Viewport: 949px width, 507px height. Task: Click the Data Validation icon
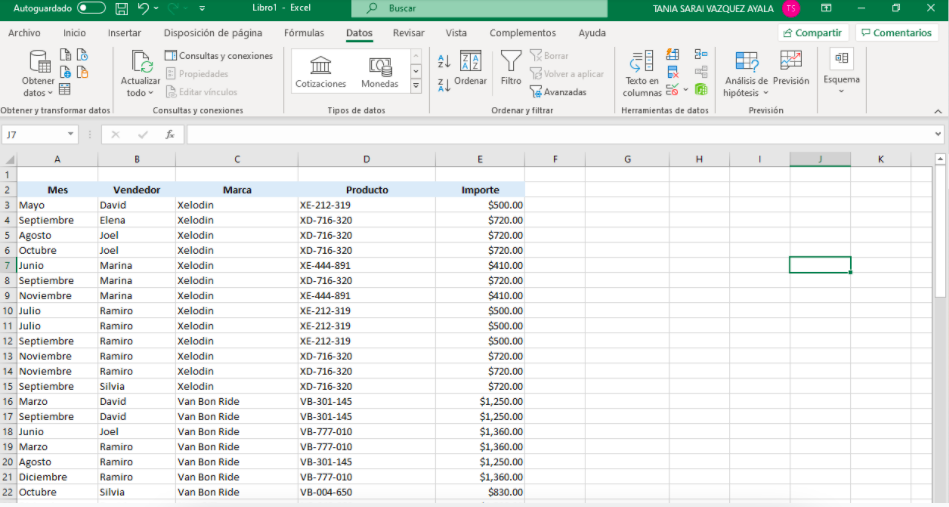click(672, 90)
